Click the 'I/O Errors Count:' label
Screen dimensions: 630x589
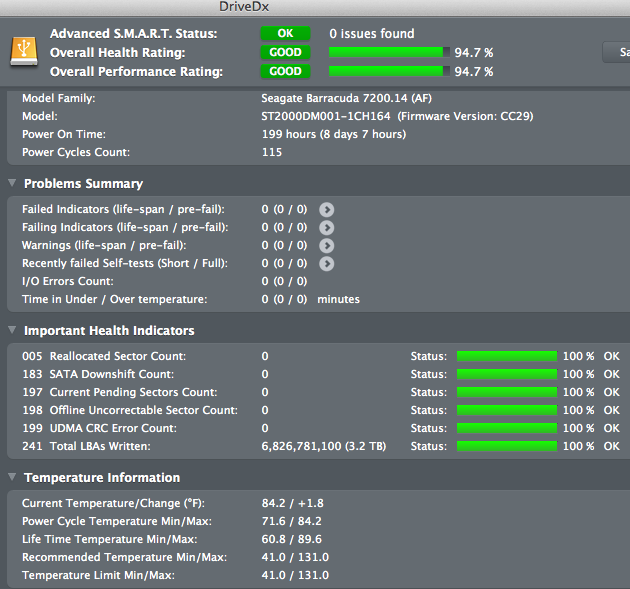68,281
